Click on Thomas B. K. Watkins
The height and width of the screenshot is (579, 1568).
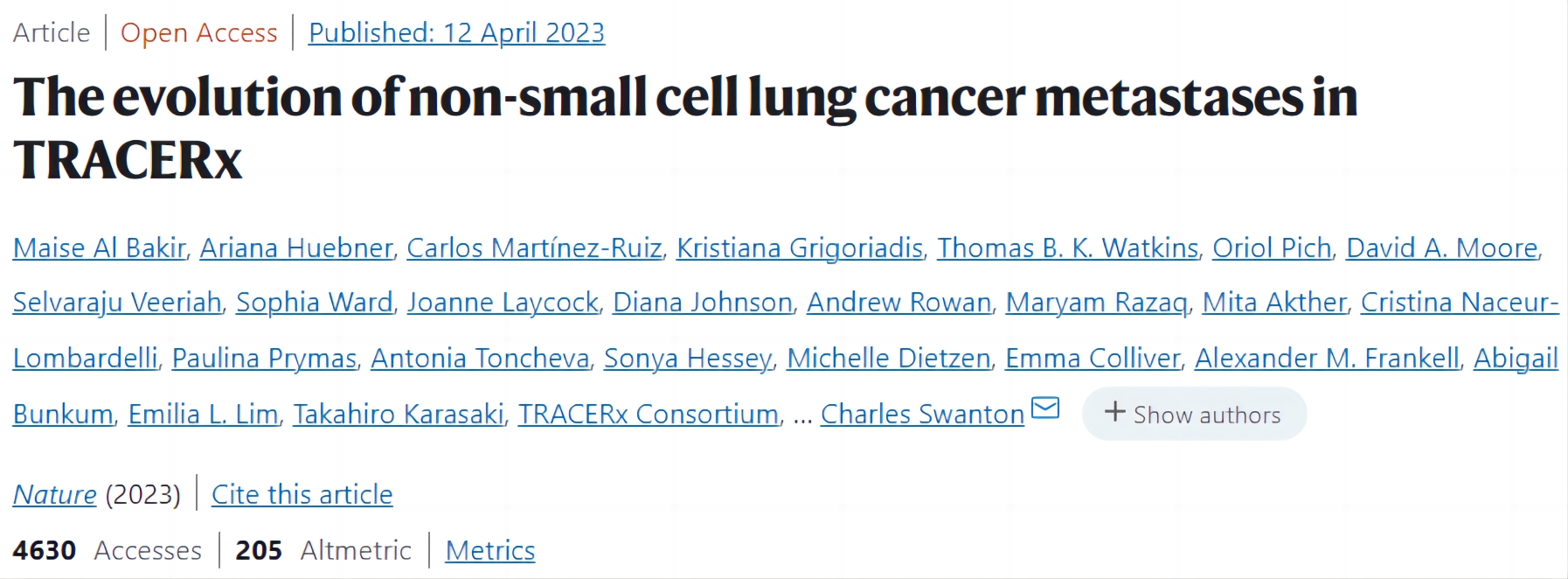coord(1067,248)
